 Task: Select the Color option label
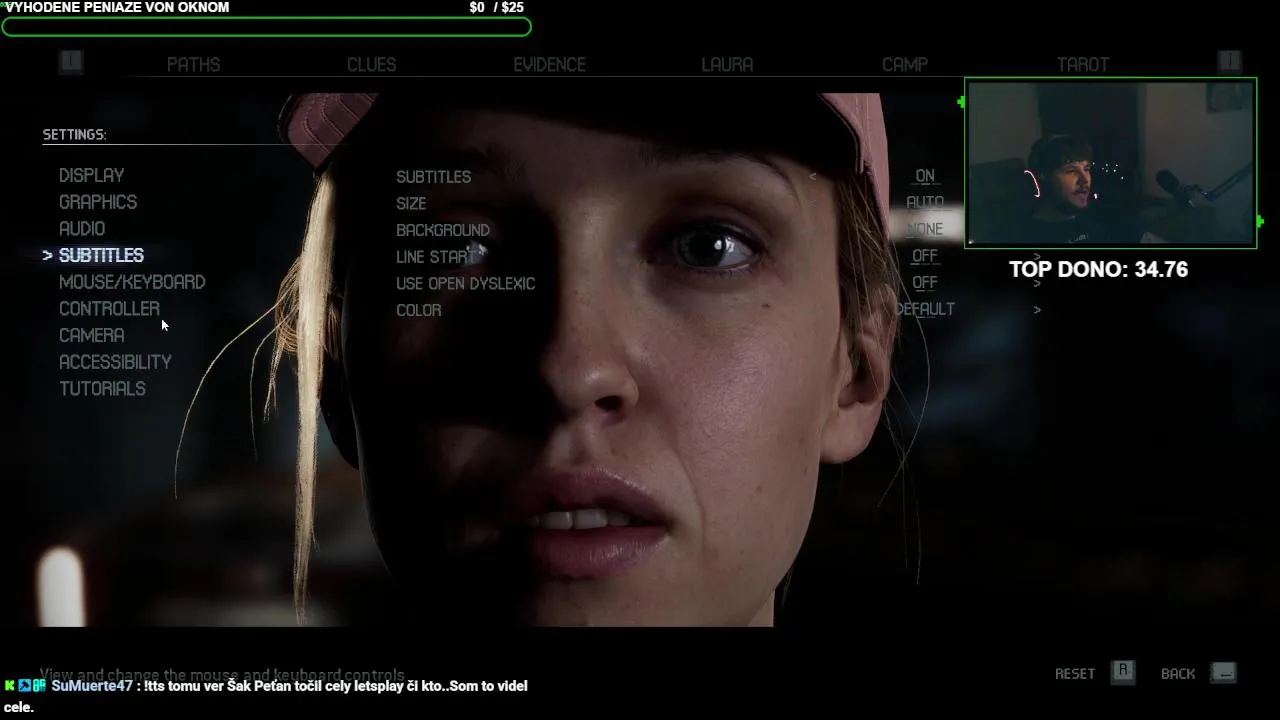coord(418,310)
